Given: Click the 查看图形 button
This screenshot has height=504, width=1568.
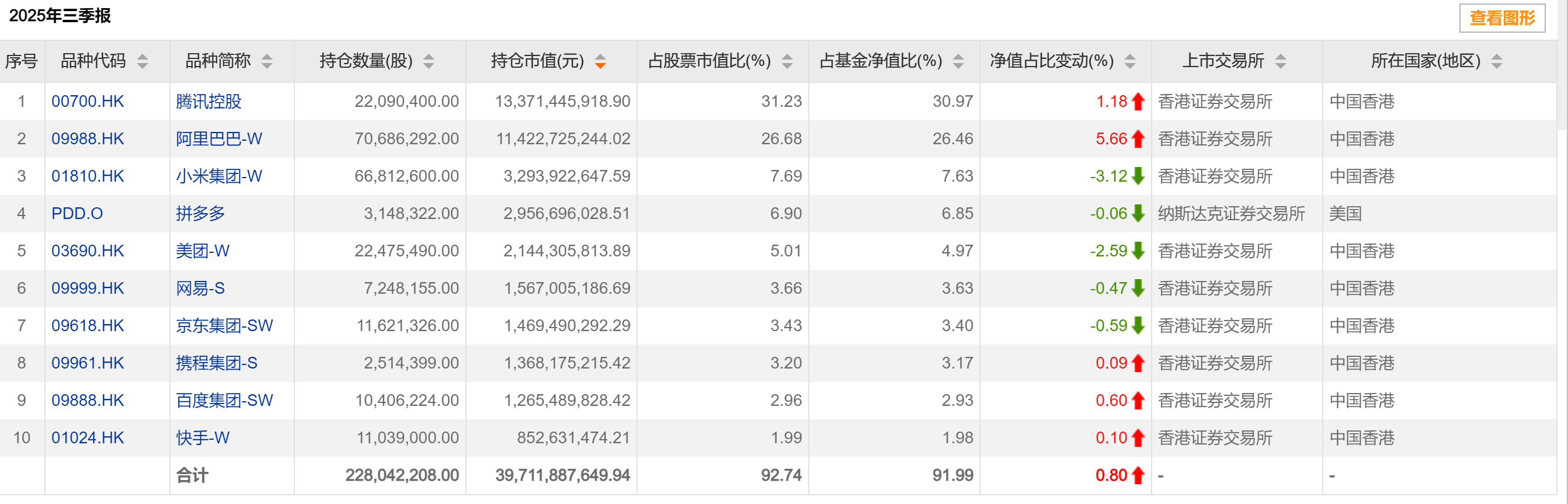Looking at the screenshot, I should 1501,18.
